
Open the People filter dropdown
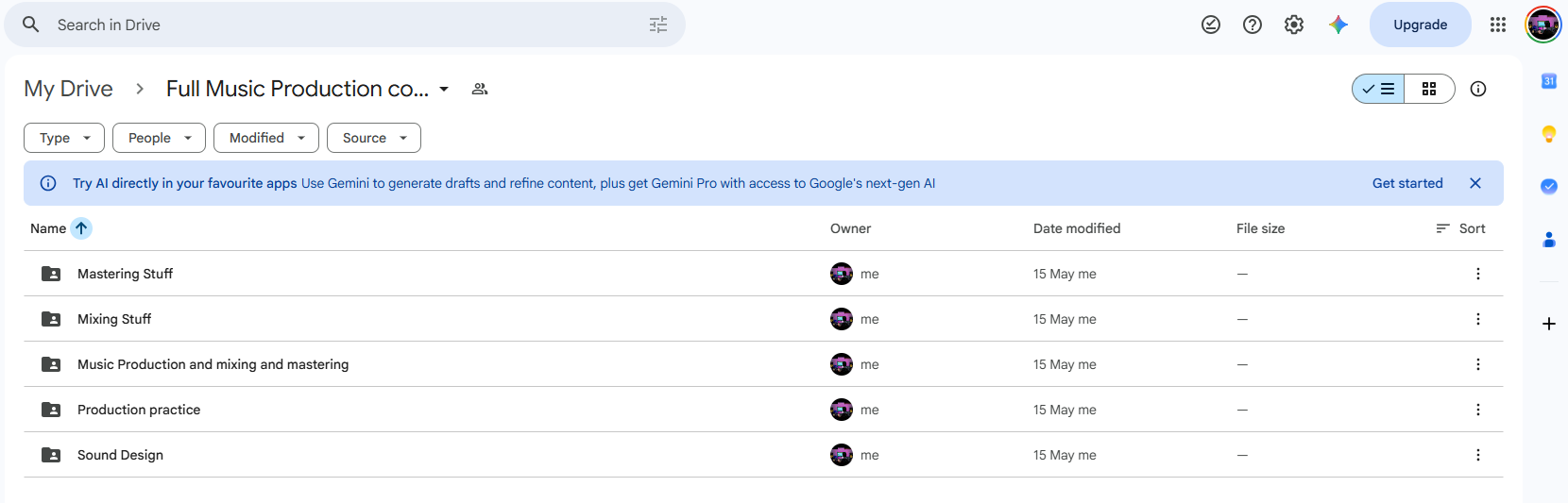tap(159, 138)
